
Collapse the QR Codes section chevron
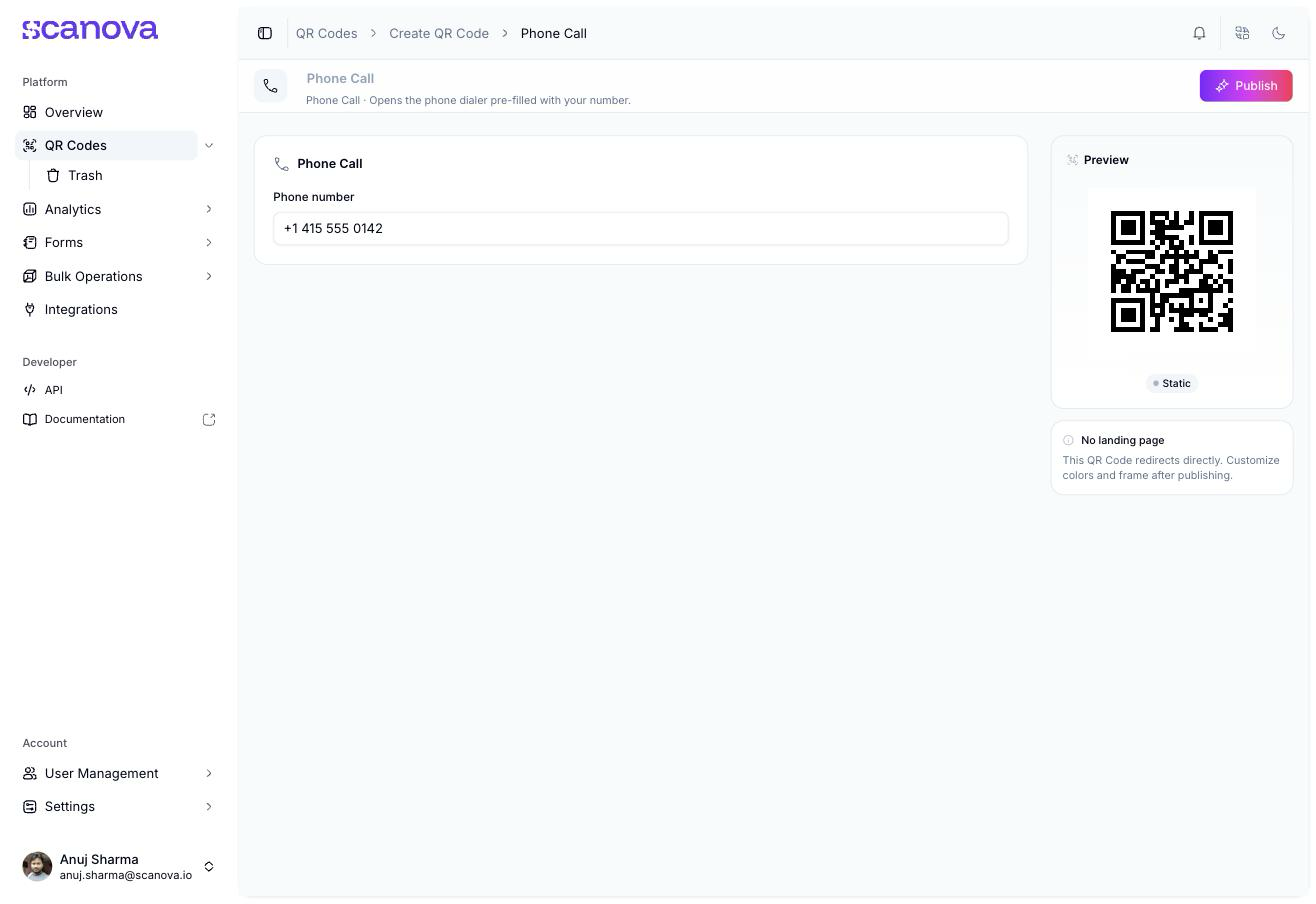(x=209, y=145)
